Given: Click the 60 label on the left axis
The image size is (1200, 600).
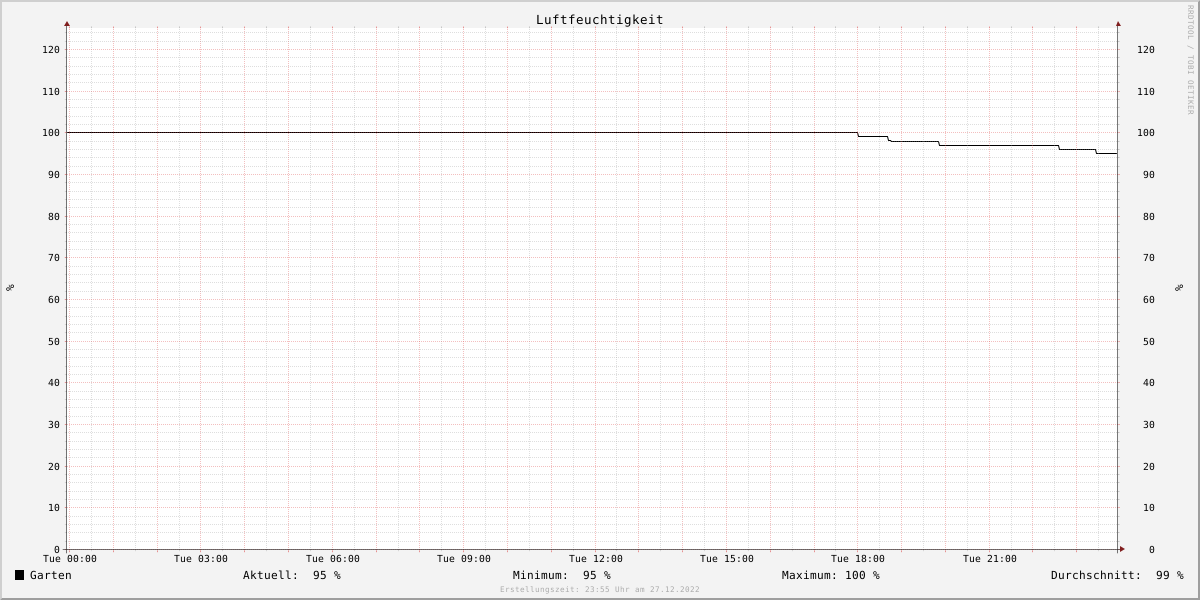Looking at the screenshot, I should click(54, 300).
